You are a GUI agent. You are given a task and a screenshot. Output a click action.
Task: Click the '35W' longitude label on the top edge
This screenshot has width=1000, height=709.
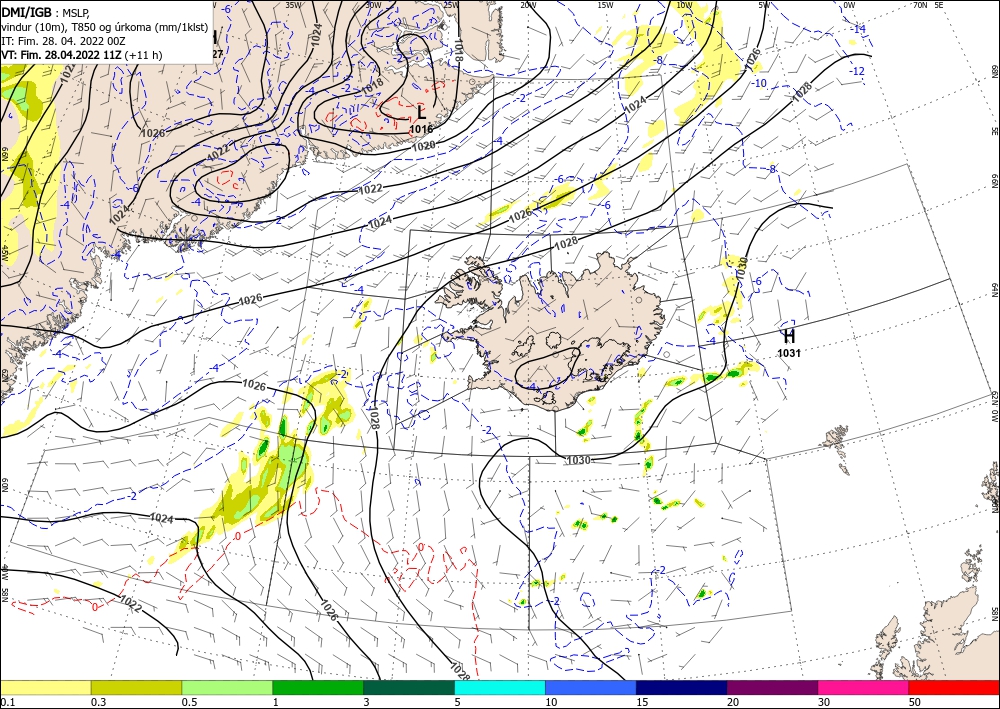(x=293, y=5)
